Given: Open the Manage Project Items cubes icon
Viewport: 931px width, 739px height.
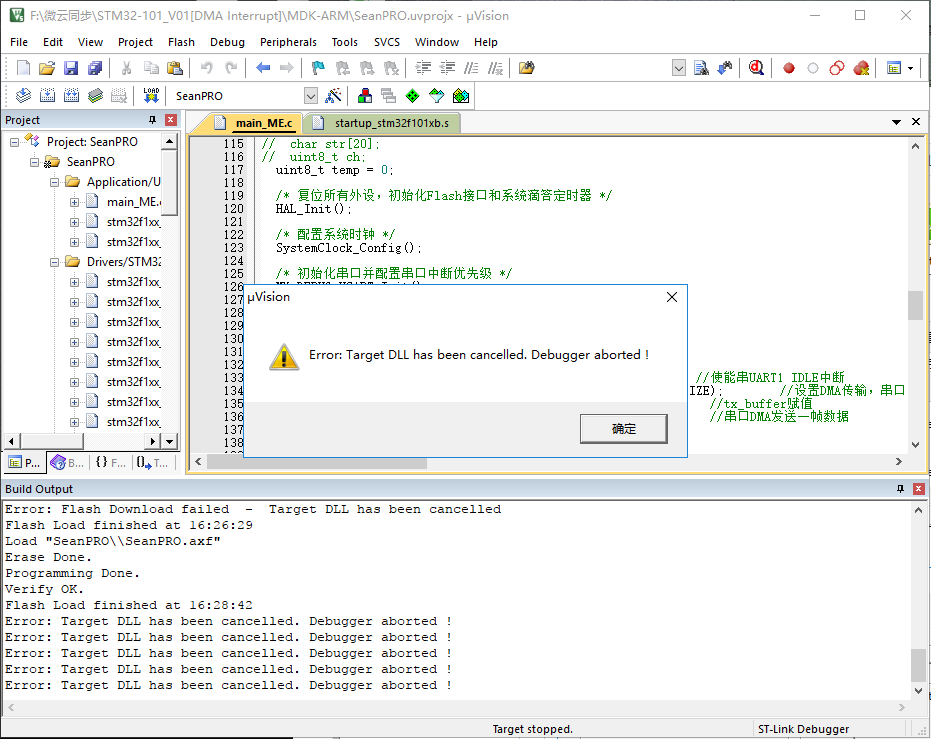Looking at the screenshot, I should [x=365, y=96].
